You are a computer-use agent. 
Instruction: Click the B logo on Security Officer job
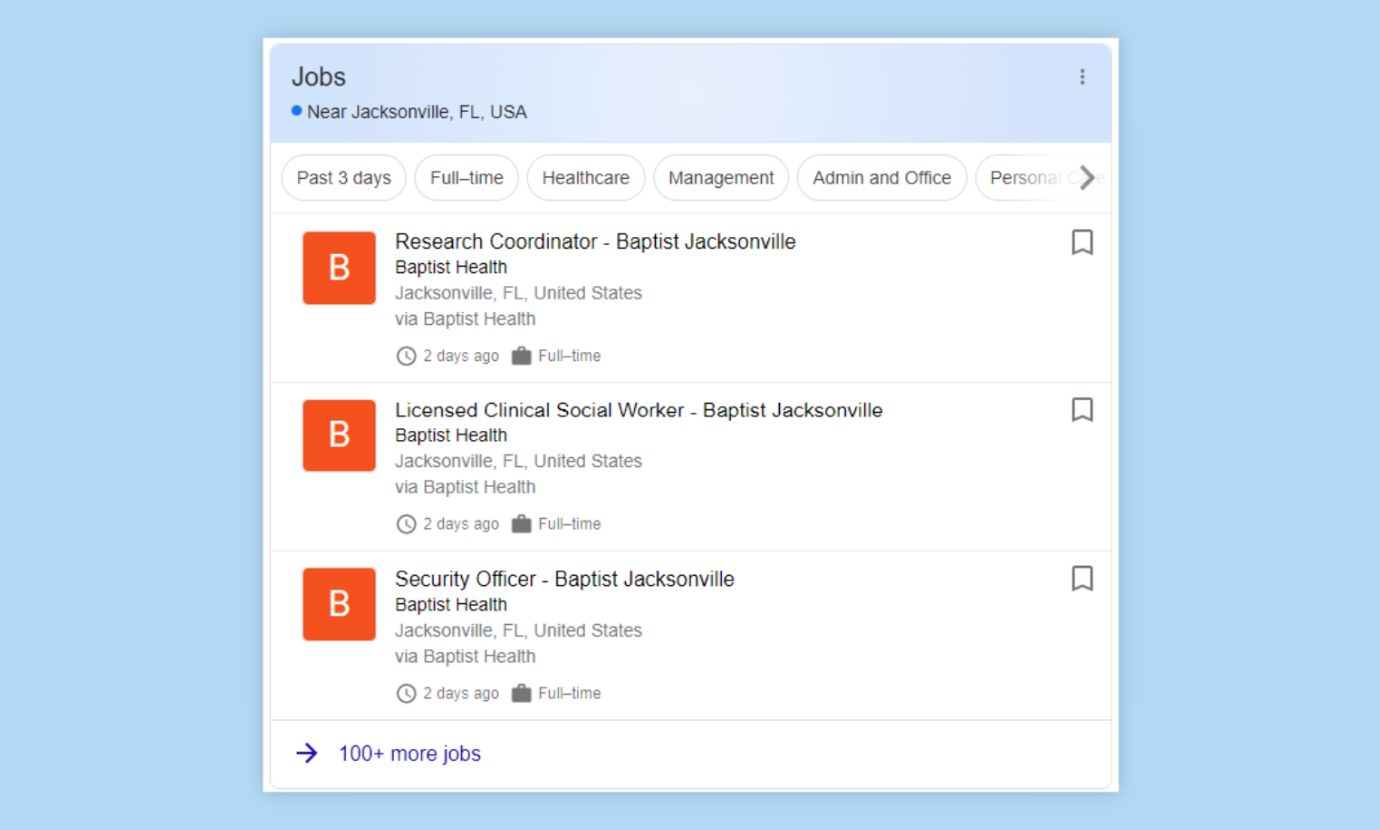pyautogui.click(x=339, y=604)
